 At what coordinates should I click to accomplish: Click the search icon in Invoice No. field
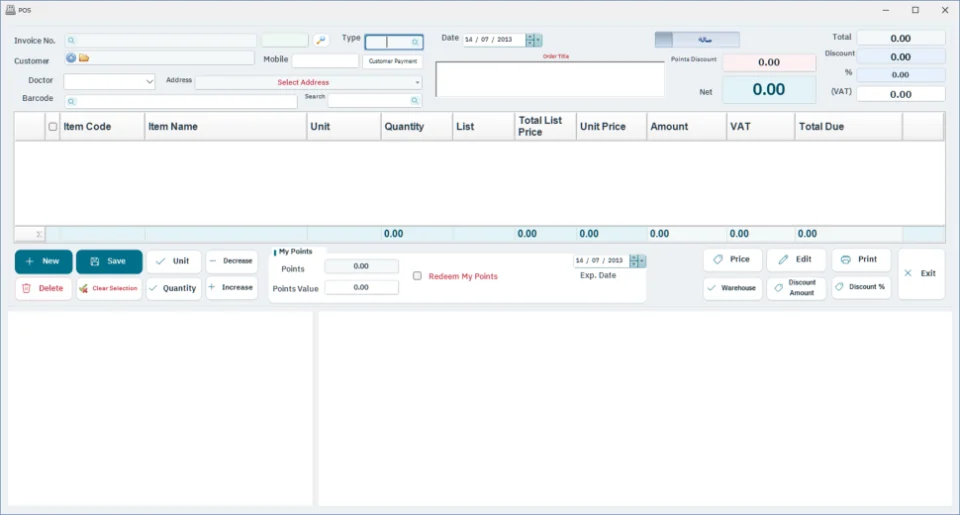71,40
